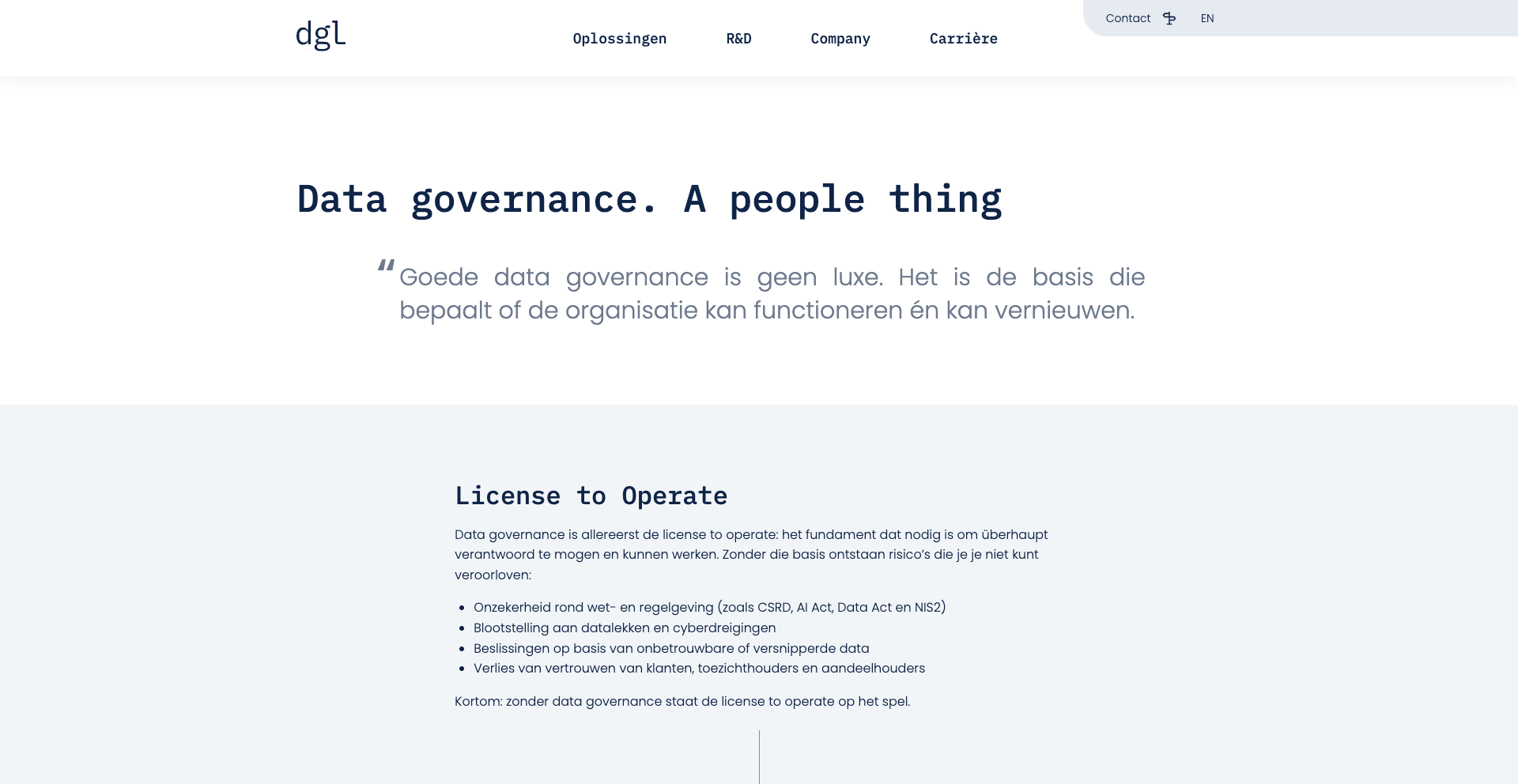The height and width of the screenshot is (784, 1518).
Task: Click the bullet about onbetrouwbare of versnipperde data
Action: (x=671, y=648)
